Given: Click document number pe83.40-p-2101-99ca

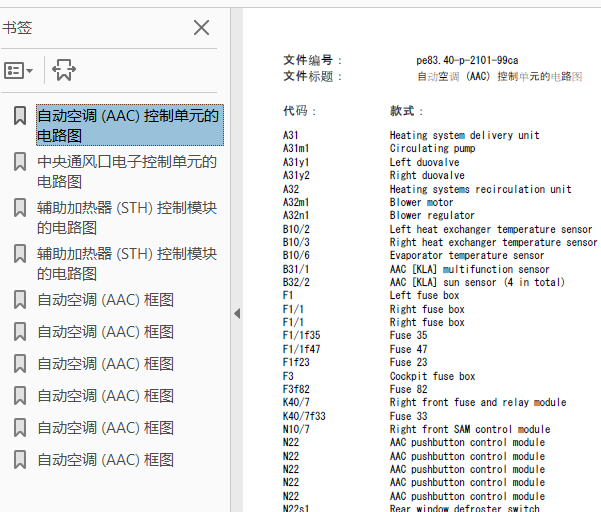Looking at the screenshot, I should [467, 60].
